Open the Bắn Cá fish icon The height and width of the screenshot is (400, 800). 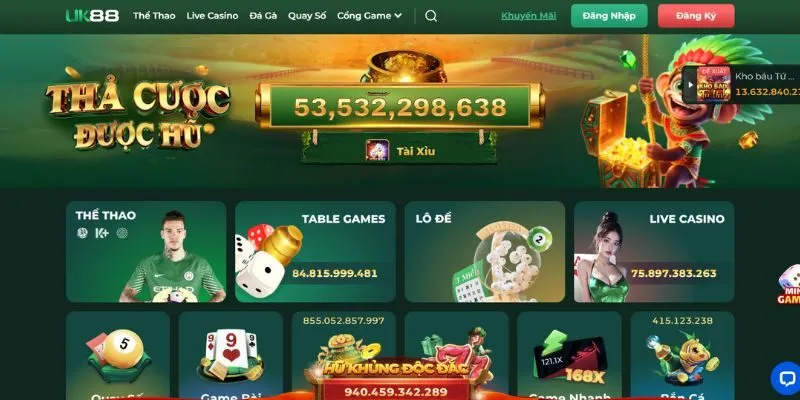click(682, 357)
